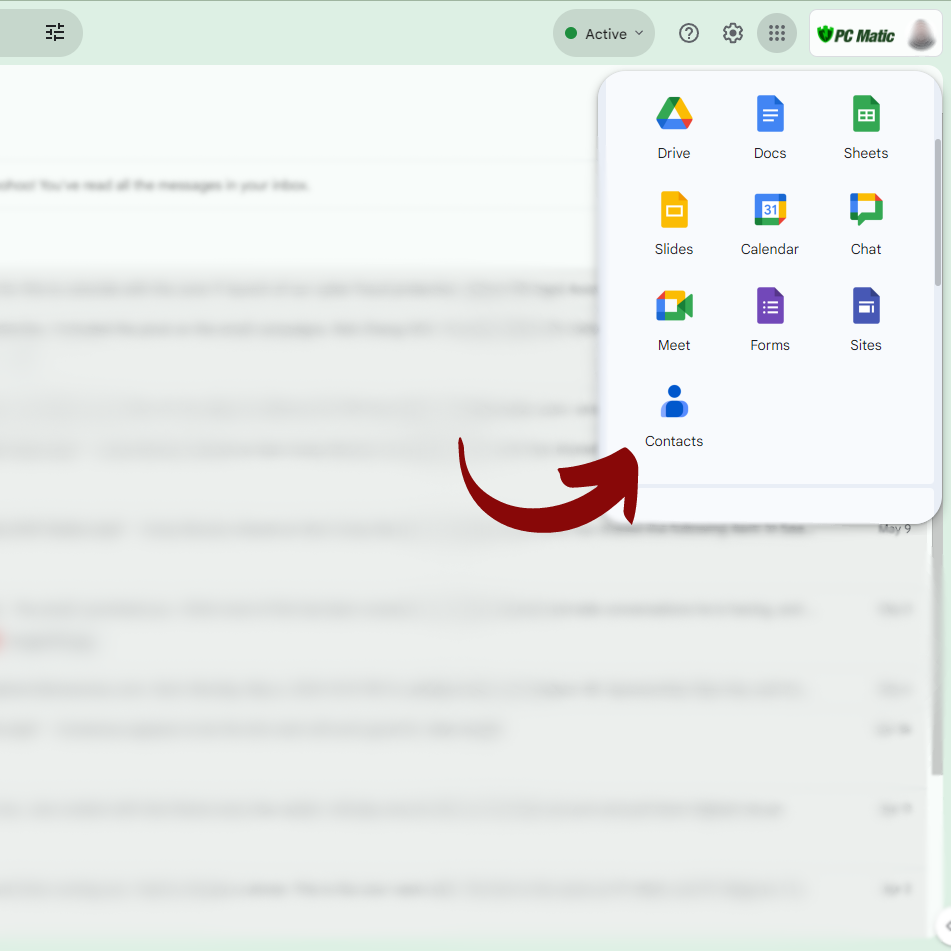Collapse the Google apps grid launcher
This screenshot has width=951, height=951.
pos(777,34)
